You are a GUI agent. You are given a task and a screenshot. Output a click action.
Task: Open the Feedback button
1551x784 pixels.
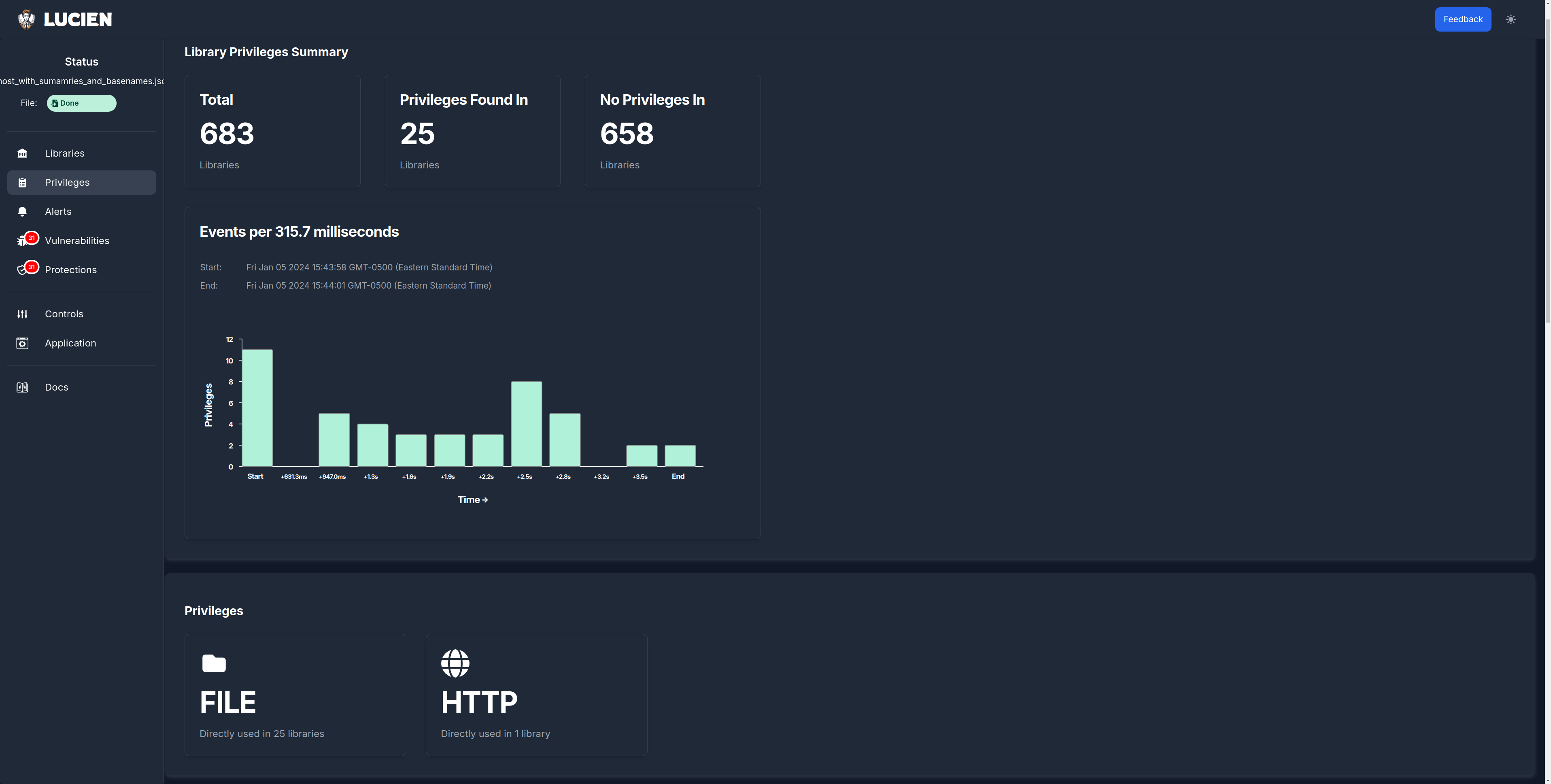pyautogui.click(x=1462, y=19)
